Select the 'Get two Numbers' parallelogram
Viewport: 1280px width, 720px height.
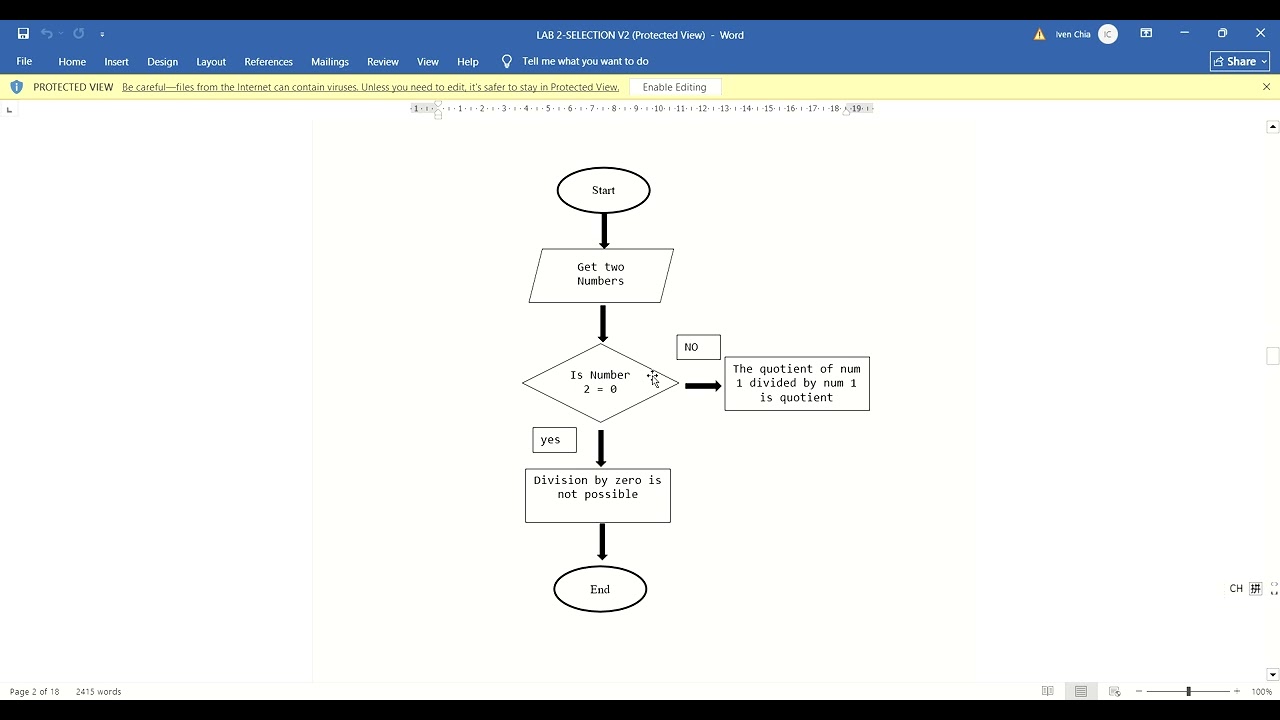(x=601, y=275)
